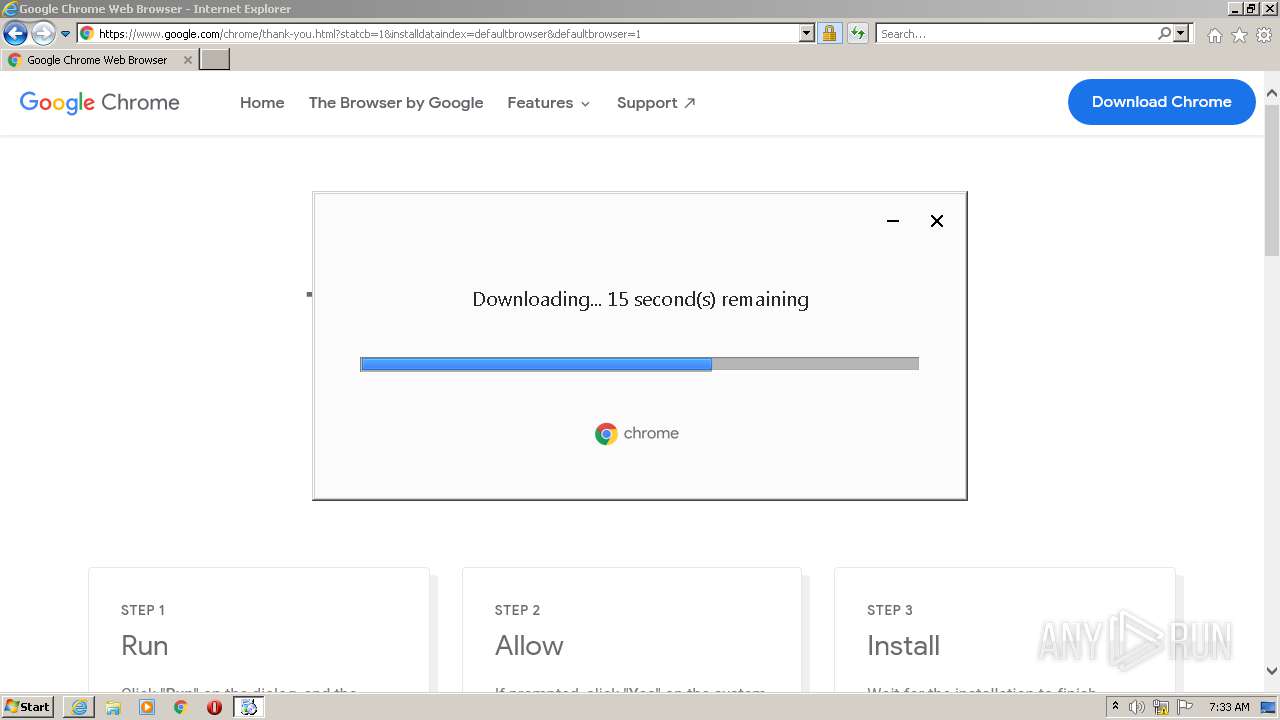Viewport: 1280px width, 720px height.
Task: Click the volume speaker icon in the system tray
Action: coord(1138,707)
